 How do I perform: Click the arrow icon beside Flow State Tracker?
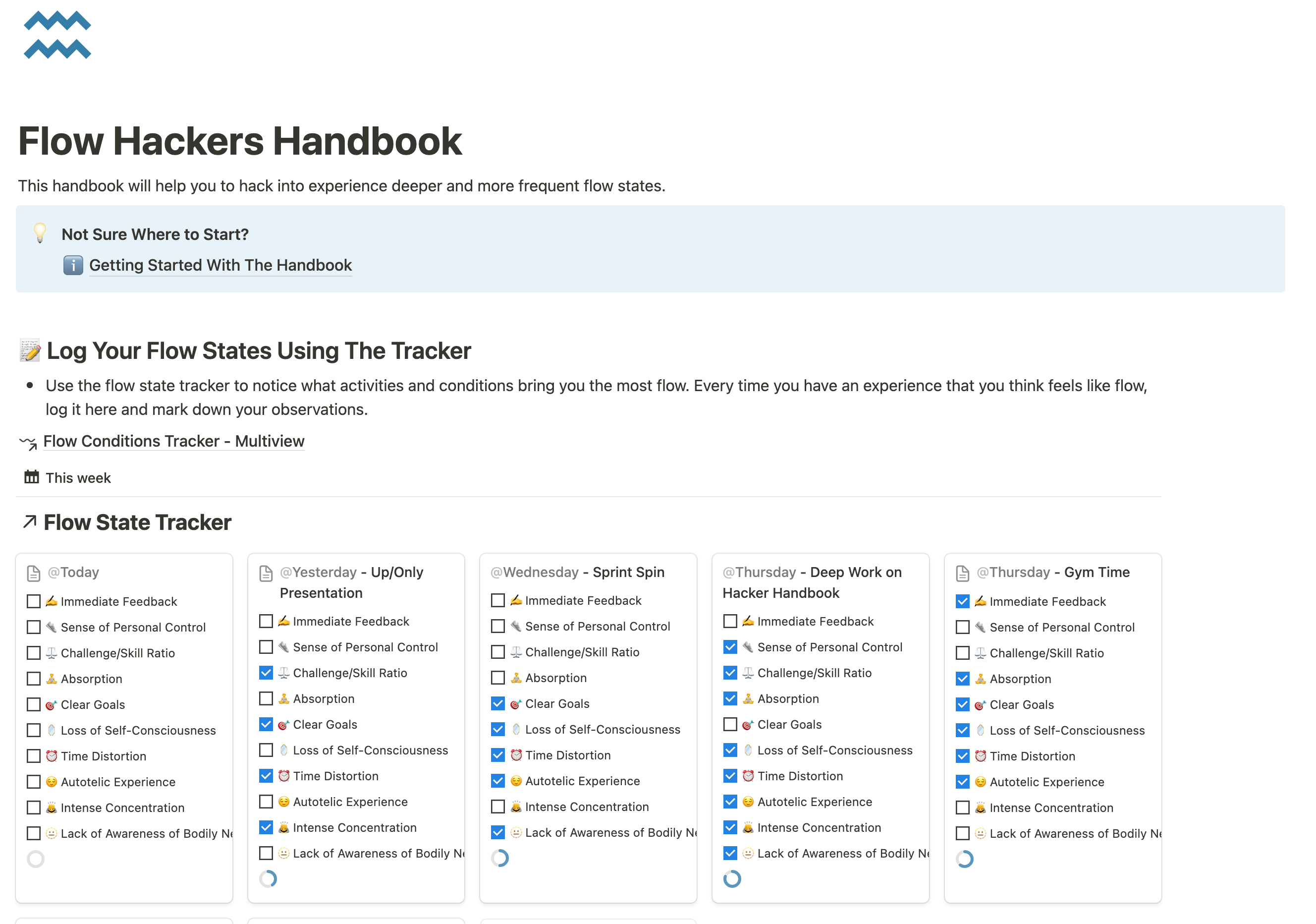30,521
